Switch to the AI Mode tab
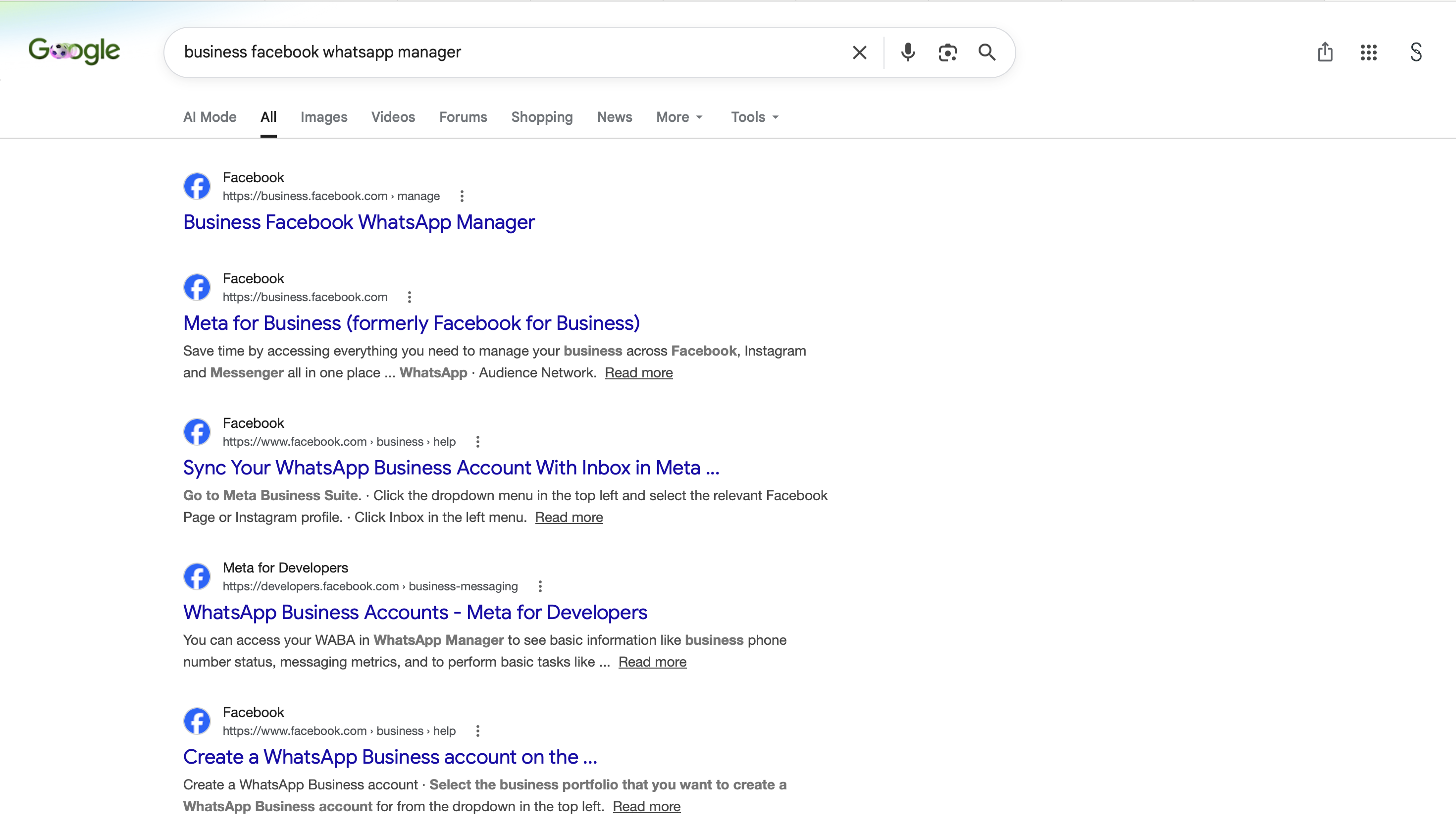1456x832 pixels. (x=209, y=116)
